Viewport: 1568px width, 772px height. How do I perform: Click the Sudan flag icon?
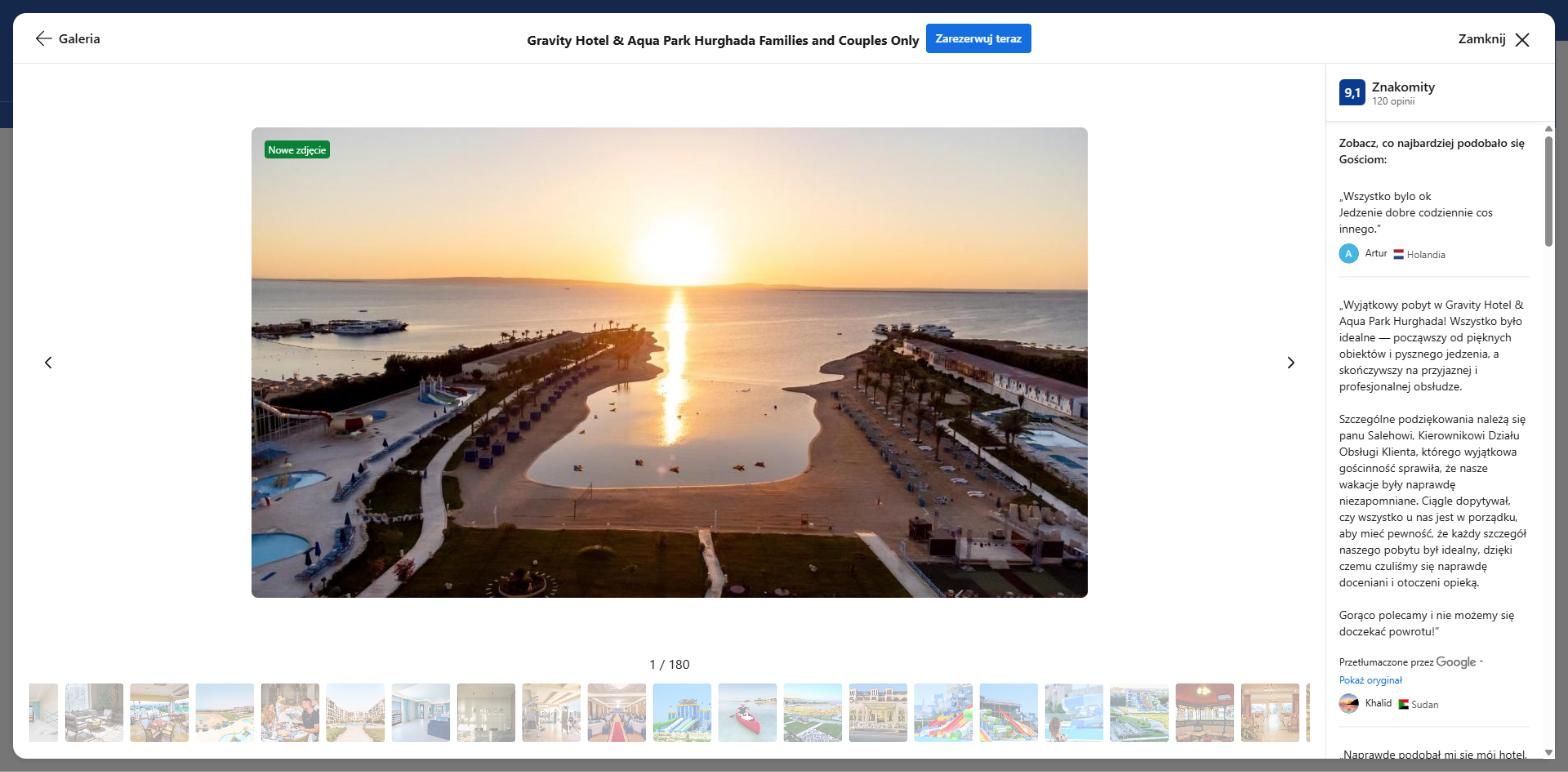[x=1404, y=704]
